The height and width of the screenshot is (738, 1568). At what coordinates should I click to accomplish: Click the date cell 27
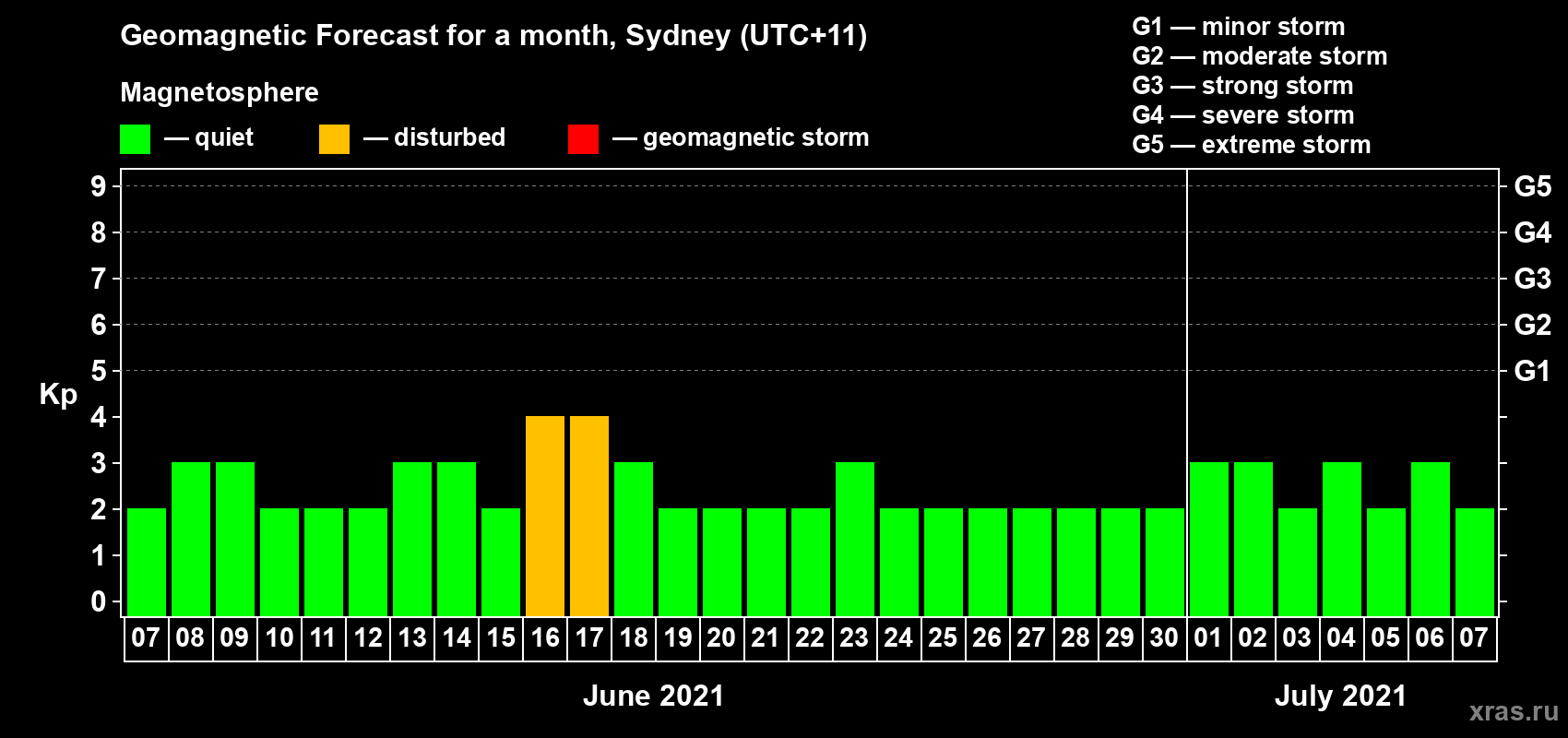click(x=1031, y=638)
